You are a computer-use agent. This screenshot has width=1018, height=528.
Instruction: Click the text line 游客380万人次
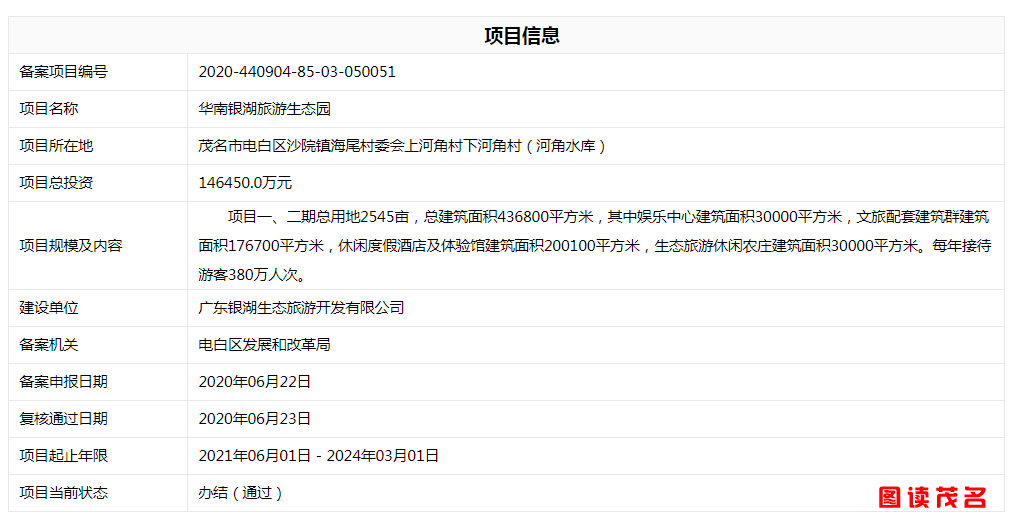tap(252, 275)
